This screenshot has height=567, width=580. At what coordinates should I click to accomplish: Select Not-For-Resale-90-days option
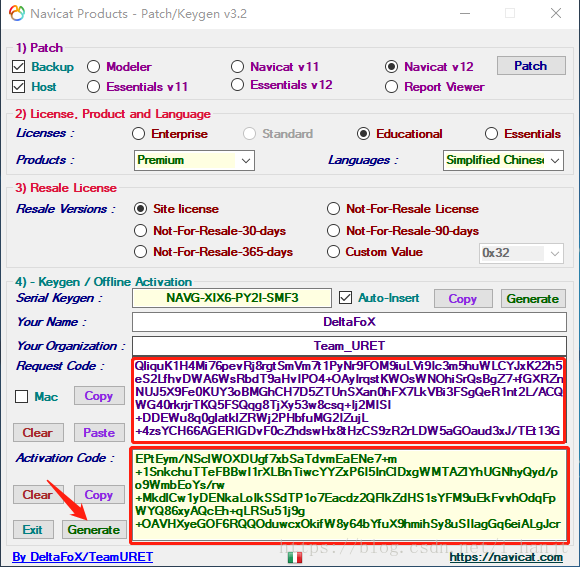click(x=333, y=231)
